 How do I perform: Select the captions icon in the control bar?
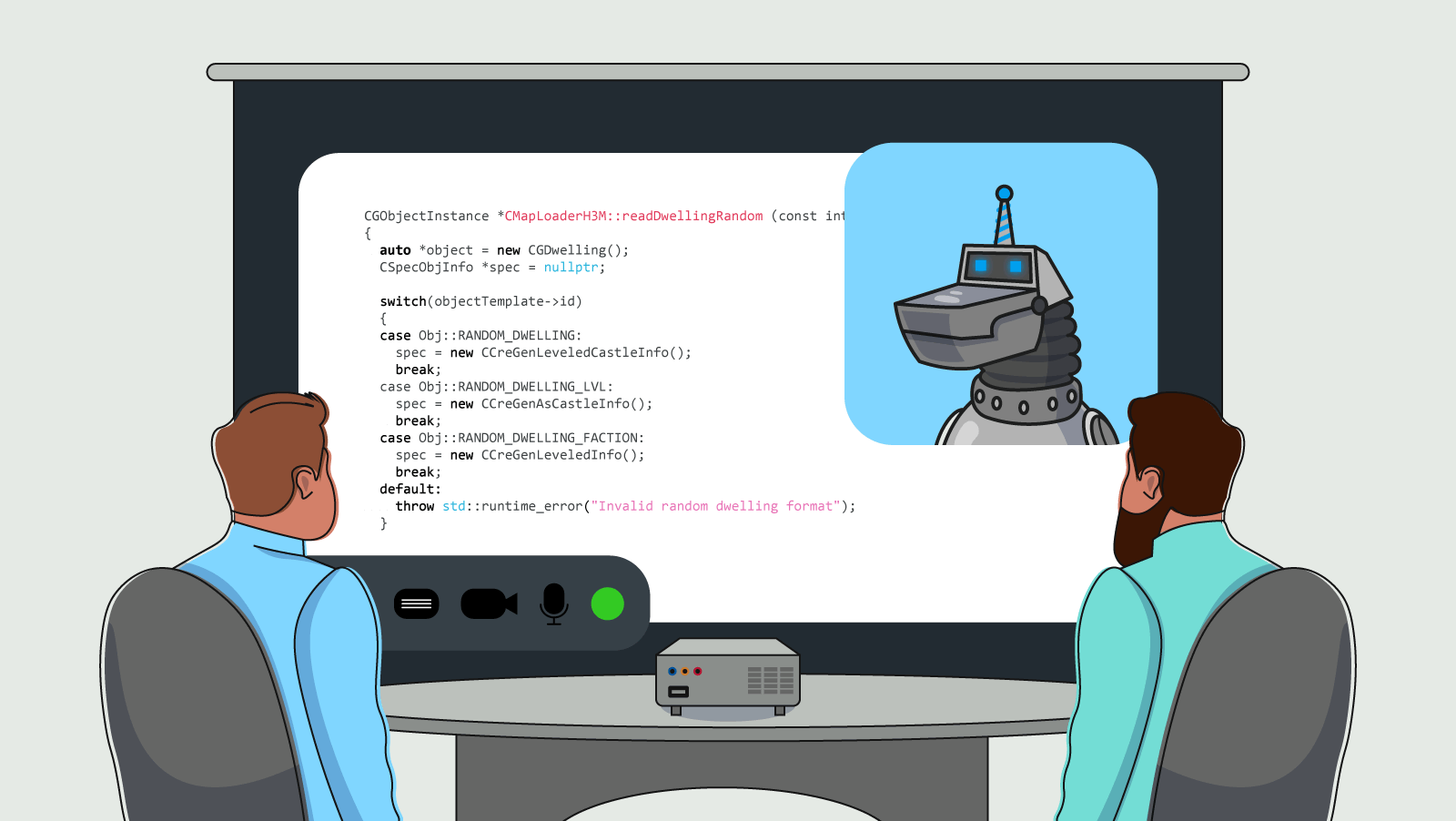tap(417, 603)
